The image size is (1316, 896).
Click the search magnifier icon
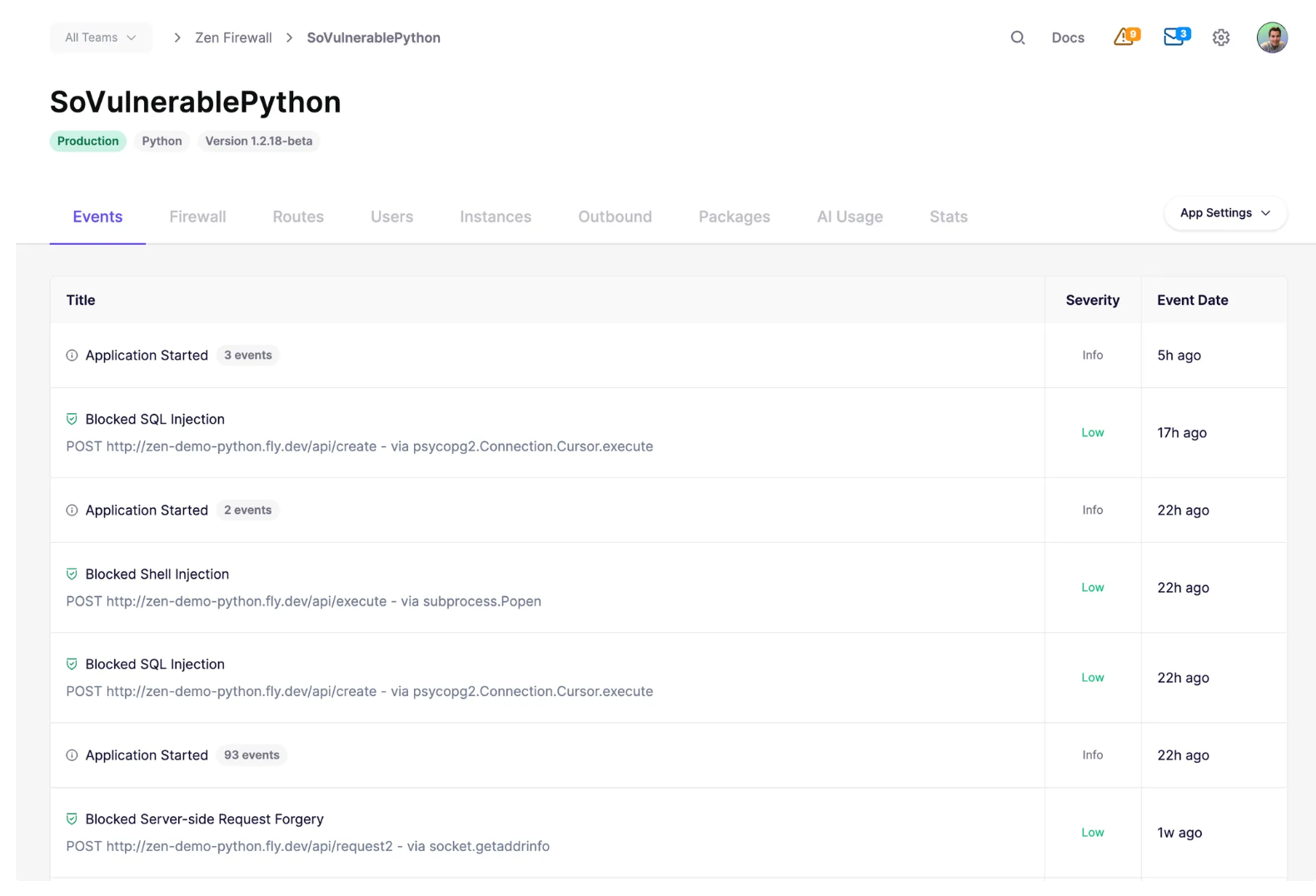tap(1017, 37)
